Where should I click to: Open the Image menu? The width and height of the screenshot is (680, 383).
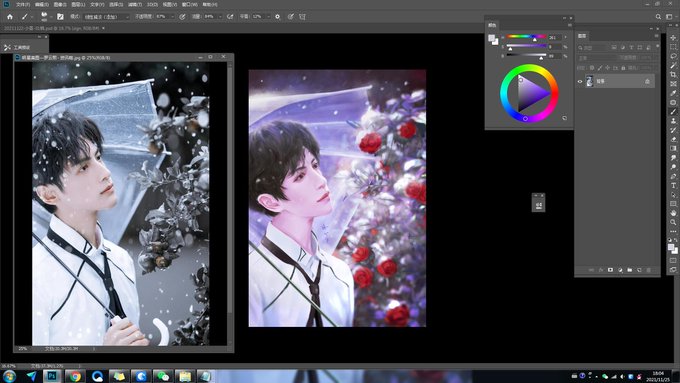pyautogui.click(x=60, y=4)
